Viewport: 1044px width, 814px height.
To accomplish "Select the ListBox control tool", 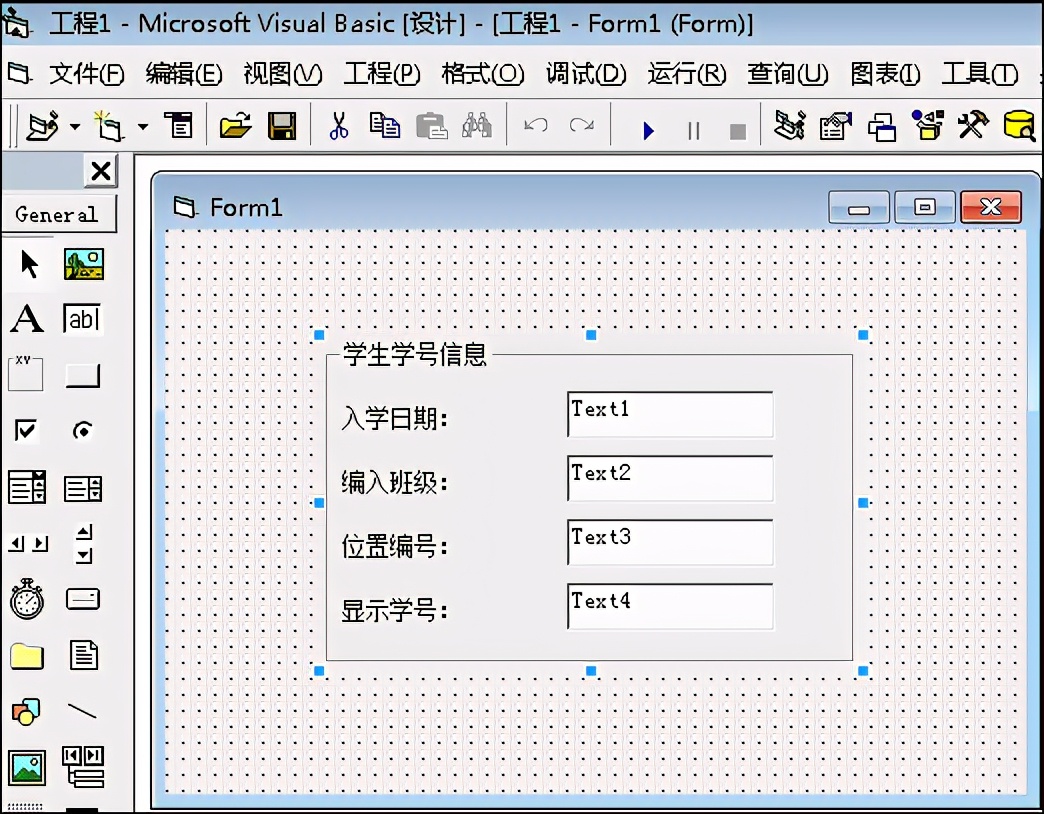I will tap(83, 488).
